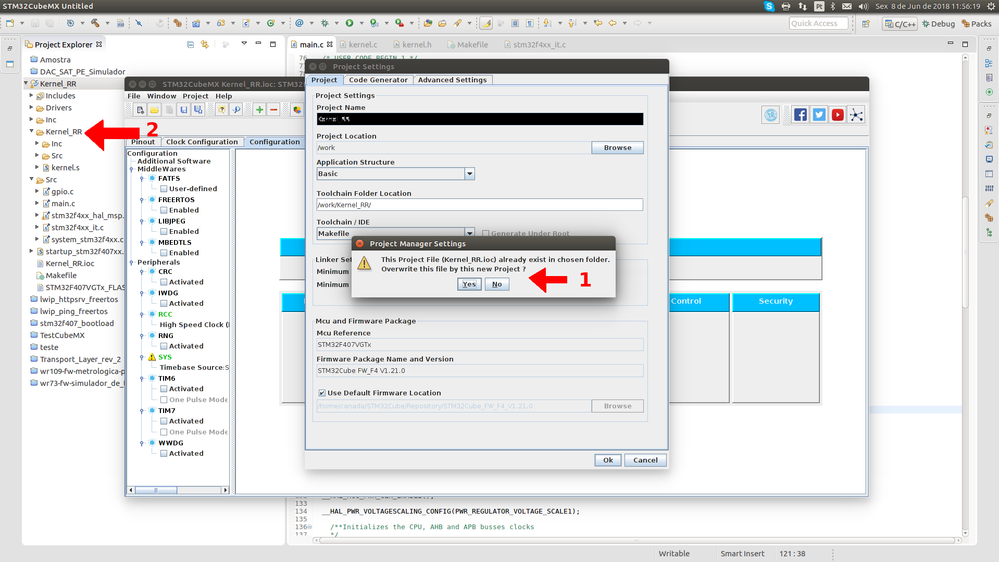Expand the Includes node in Project Explorer
This screenshot has height=562, width=999.
pyautogui.click(x=31, y=96)
